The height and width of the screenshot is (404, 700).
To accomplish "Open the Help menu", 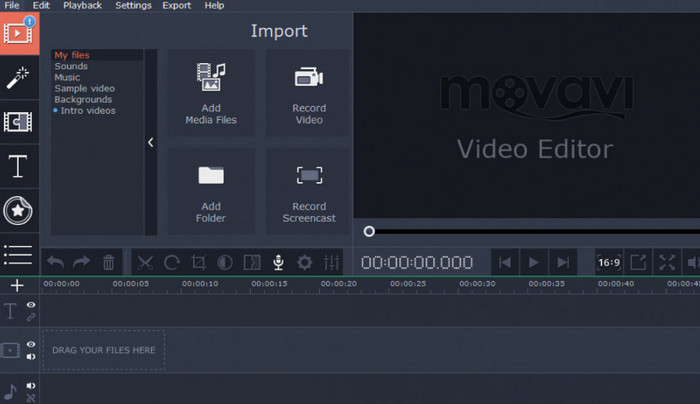I will click(x=214, y=5).
